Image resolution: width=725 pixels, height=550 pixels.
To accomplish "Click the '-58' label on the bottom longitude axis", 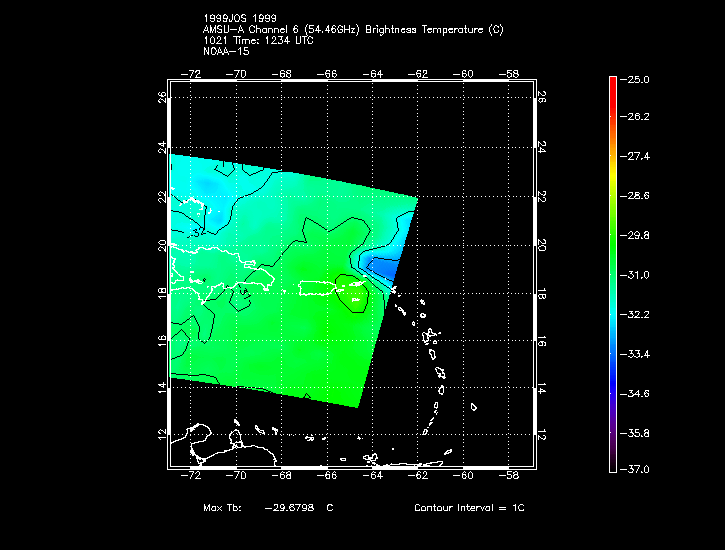I will [509, 476].
